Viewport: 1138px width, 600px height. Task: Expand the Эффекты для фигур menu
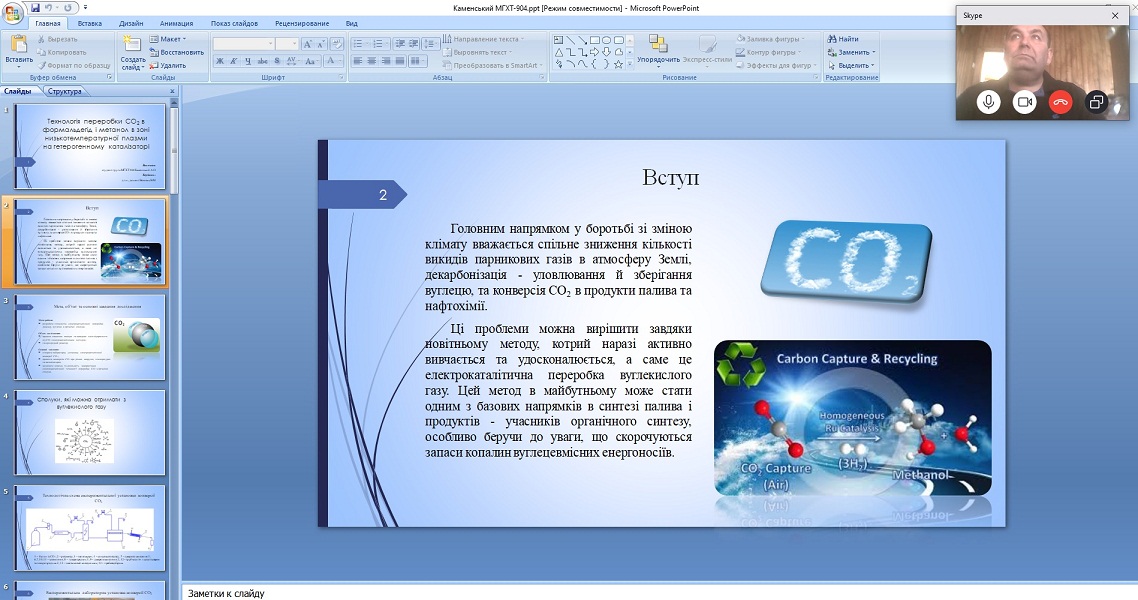[776, 65]
